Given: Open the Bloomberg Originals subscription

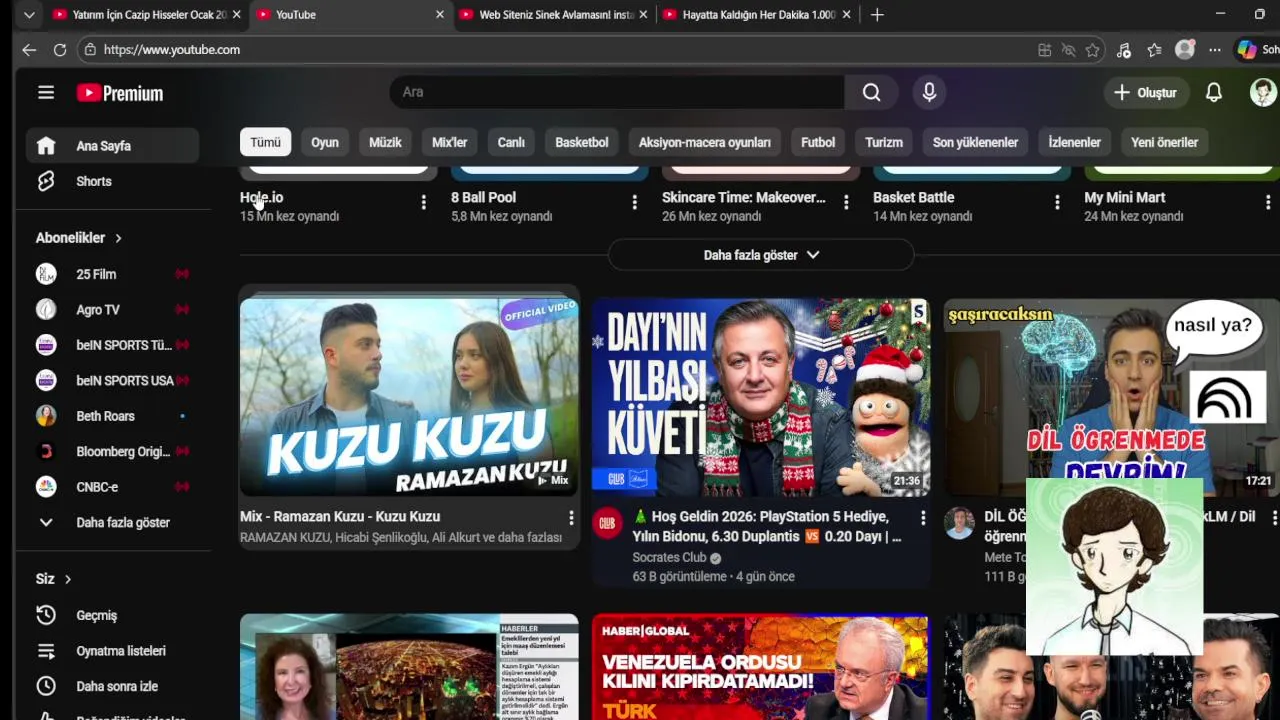Looking at the screenshot, I should click(x=112, y=452).
